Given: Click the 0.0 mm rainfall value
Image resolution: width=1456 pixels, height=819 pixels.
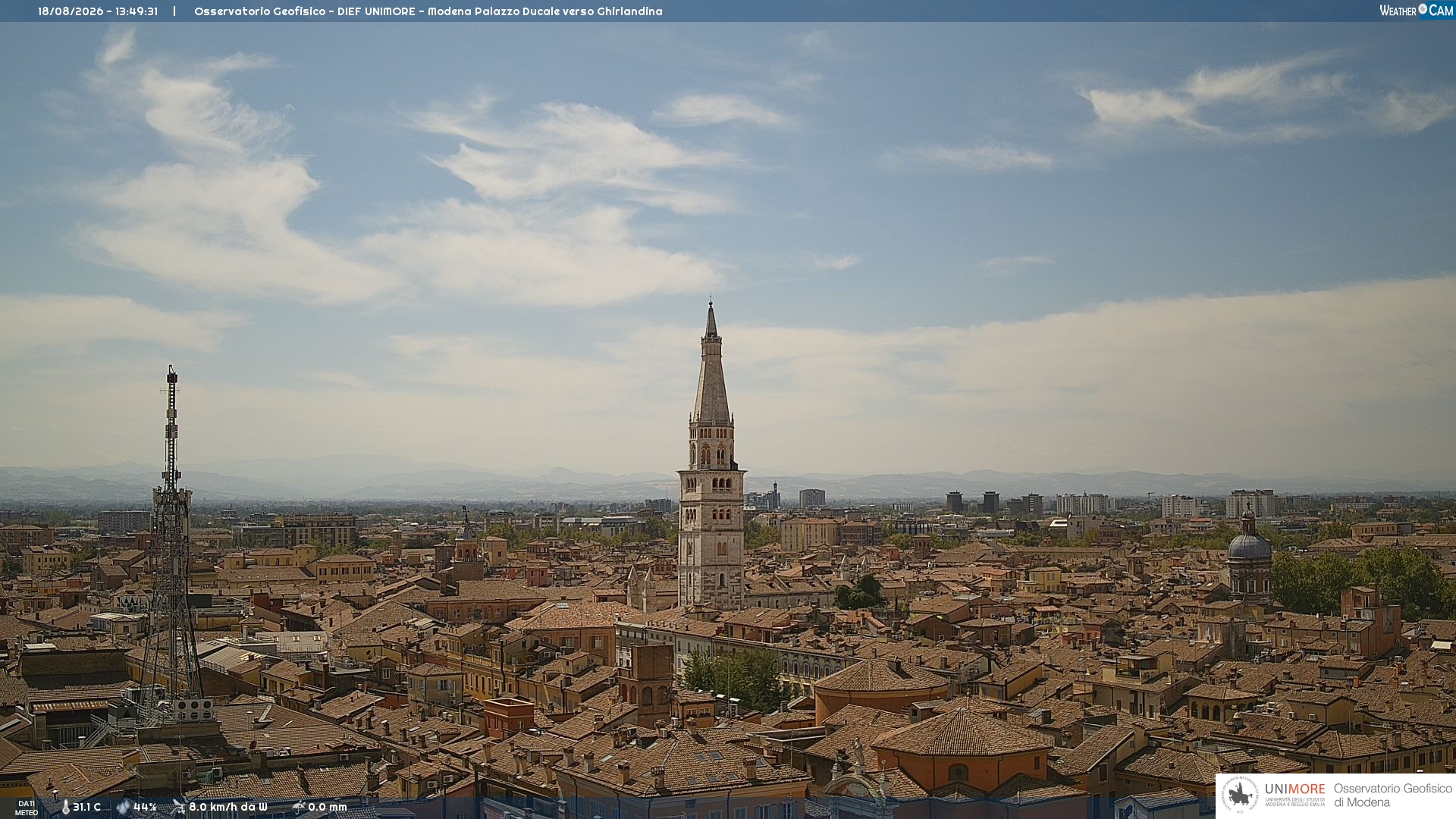Looking at the screenshot, I should (328, 807).
